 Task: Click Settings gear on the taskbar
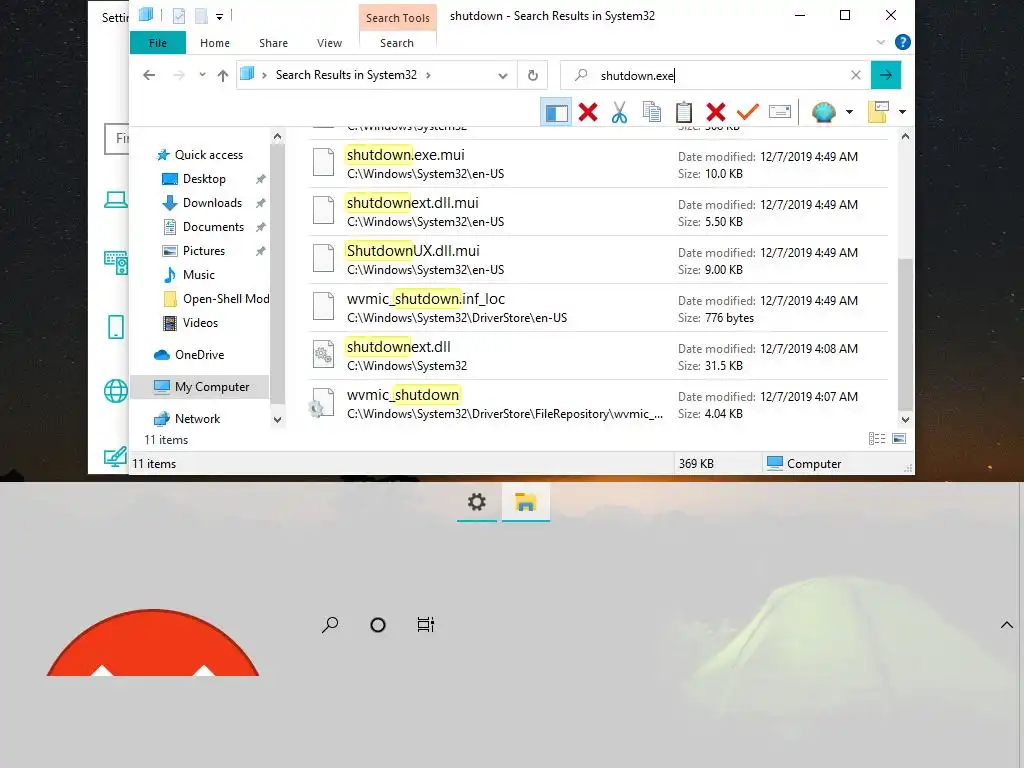coord(477,502)
